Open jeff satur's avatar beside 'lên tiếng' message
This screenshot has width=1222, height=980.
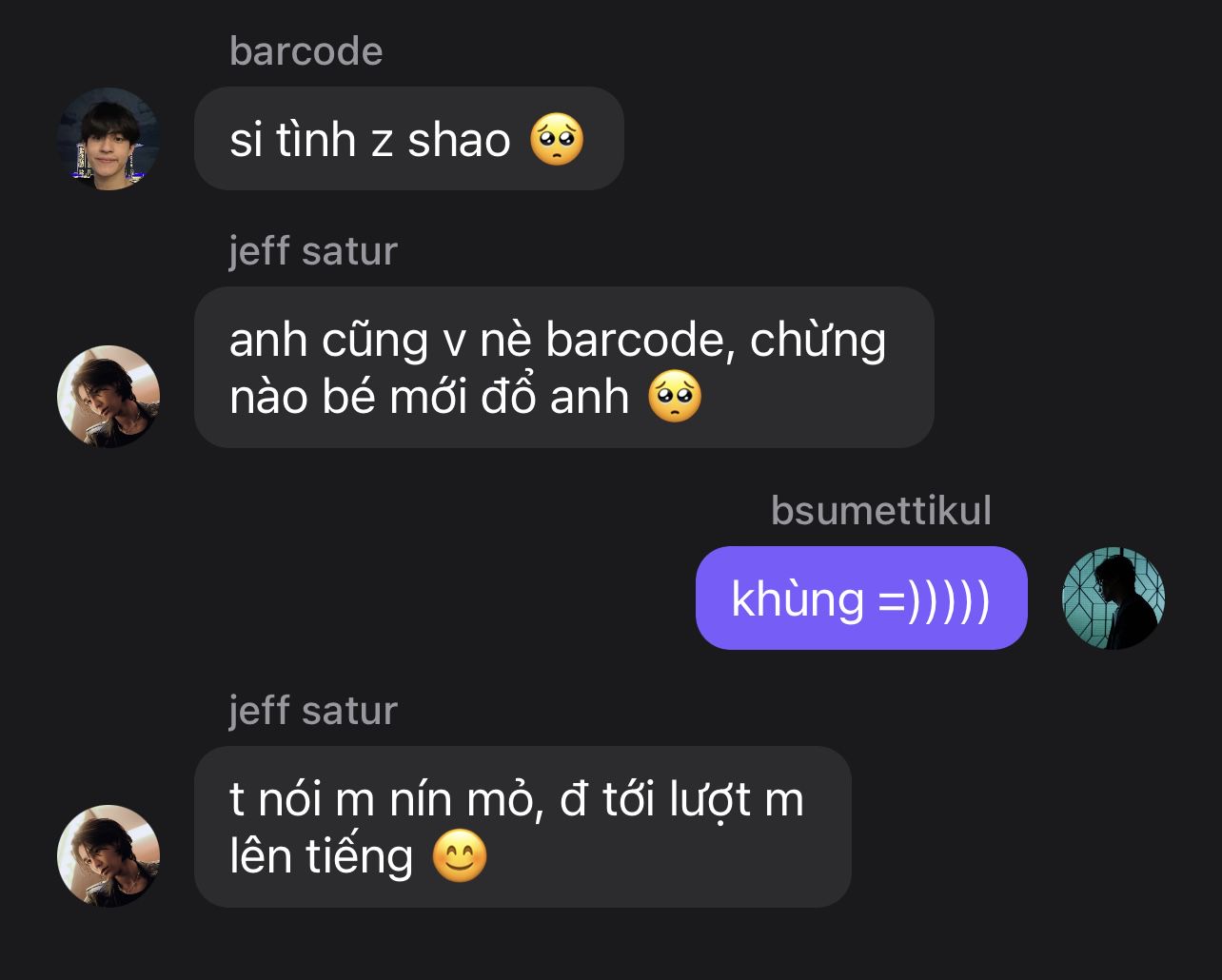(108, 855)
